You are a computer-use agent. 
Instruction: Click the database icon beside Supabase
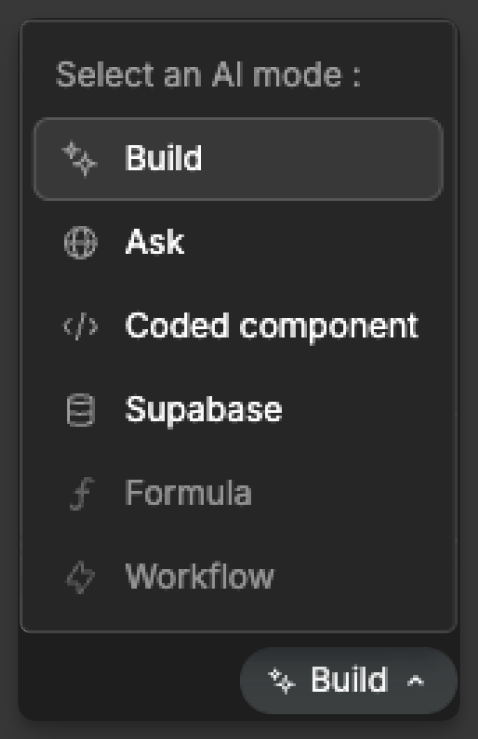[81, 410]
